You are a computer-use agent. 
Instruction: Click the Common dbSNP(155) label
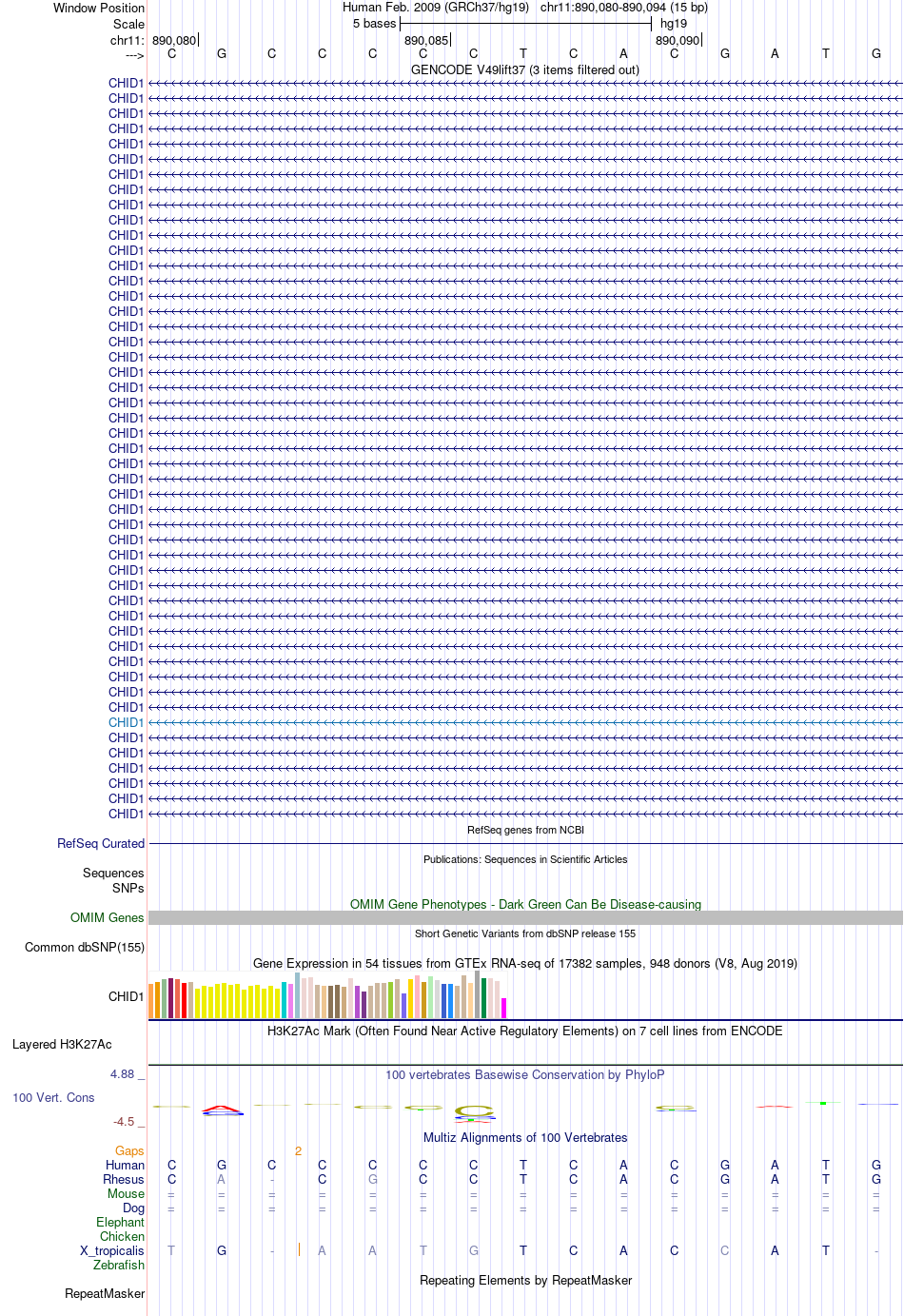(85, 947)
